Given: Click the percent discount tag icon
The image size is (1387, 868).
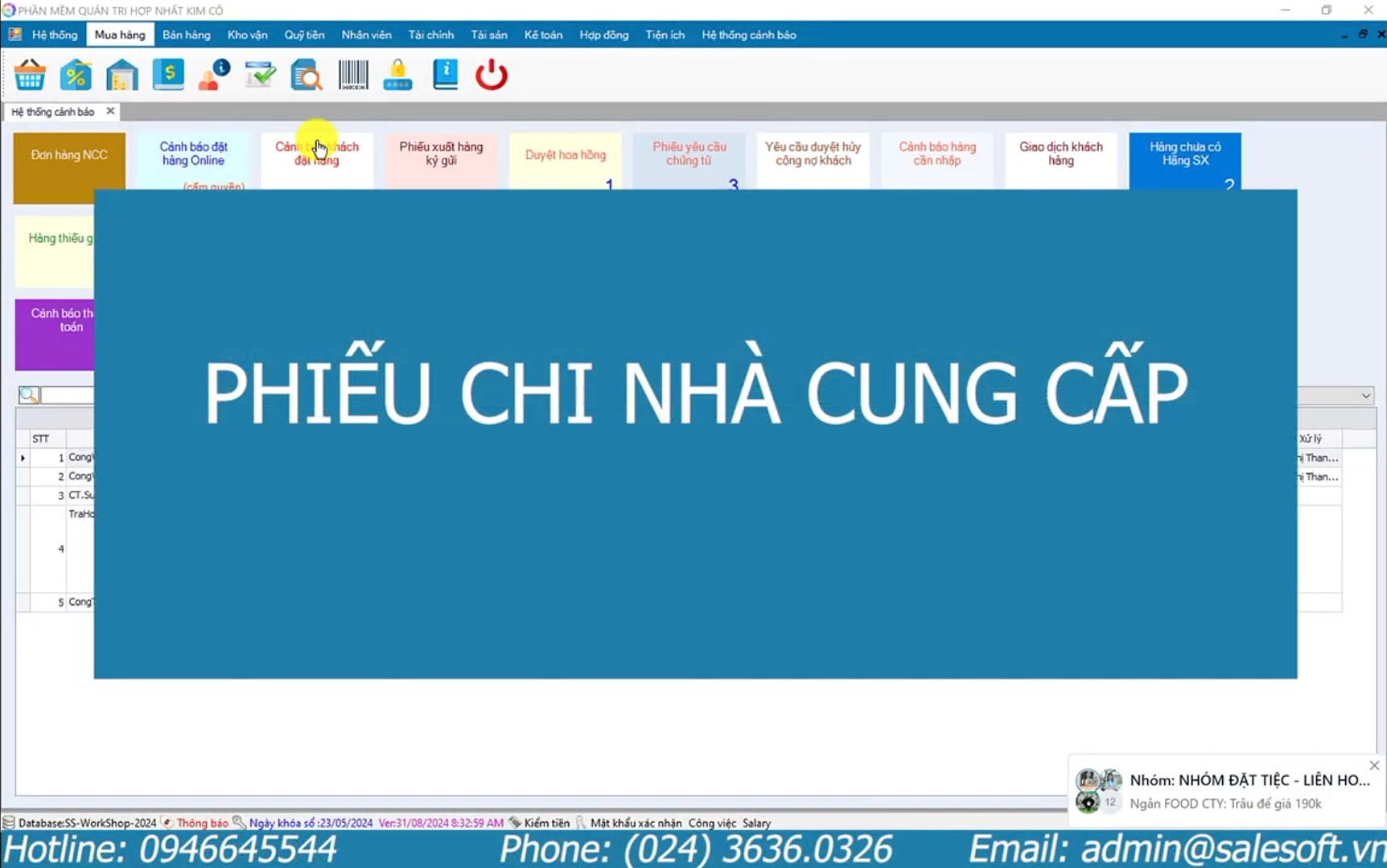Looking at the screenshot, I should coord(76,75).
